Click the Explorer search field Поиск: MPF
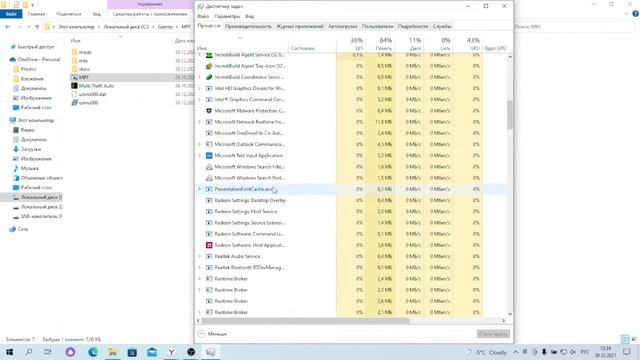This screenshot has width=640, height=360. pos(573,27)
